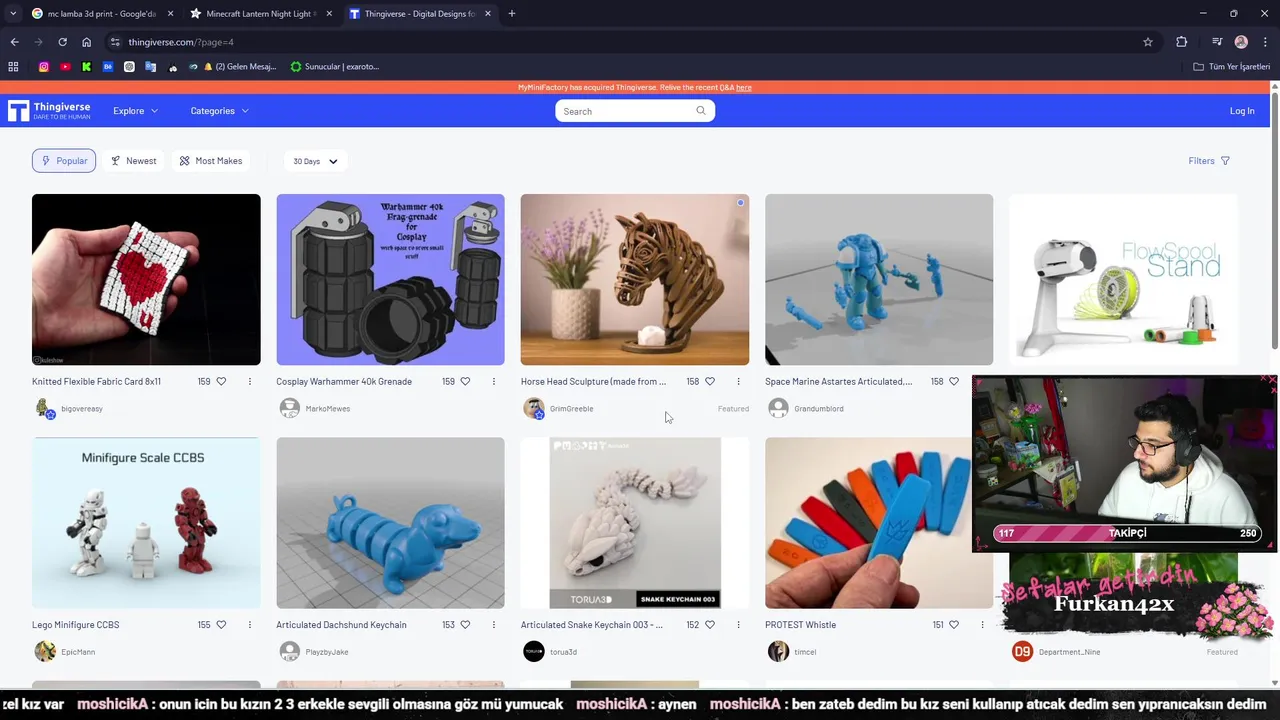This screenshot has height=720, width=1280.
Task: Open timcel's avatar
Action: tap(778, 652)
